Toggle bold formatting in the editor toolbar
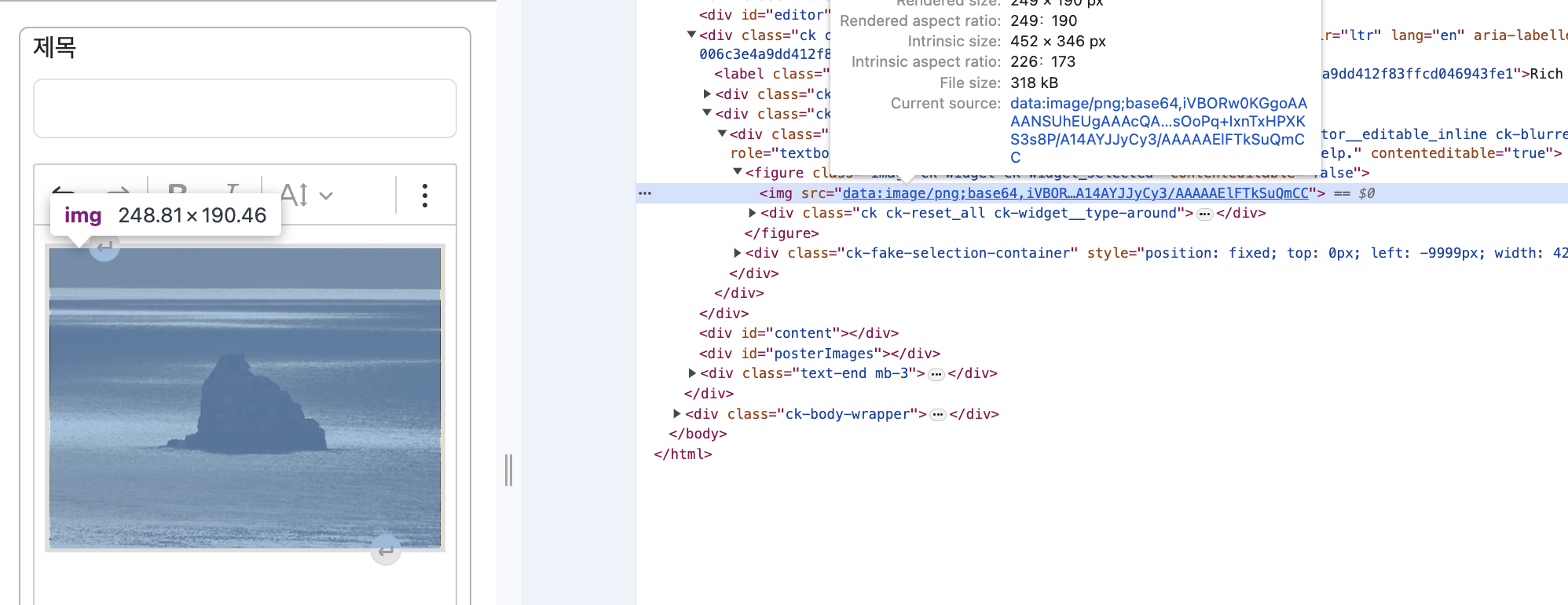 (x=178, y=194)
